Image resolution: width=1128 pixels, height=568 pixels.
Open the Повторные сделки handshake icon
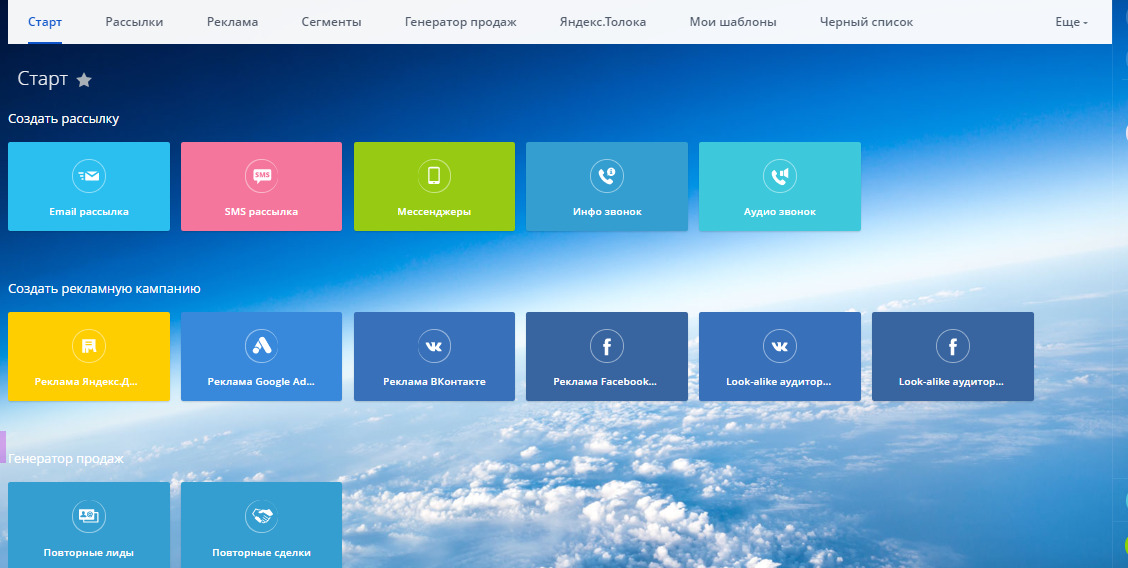tap(262, 516)
